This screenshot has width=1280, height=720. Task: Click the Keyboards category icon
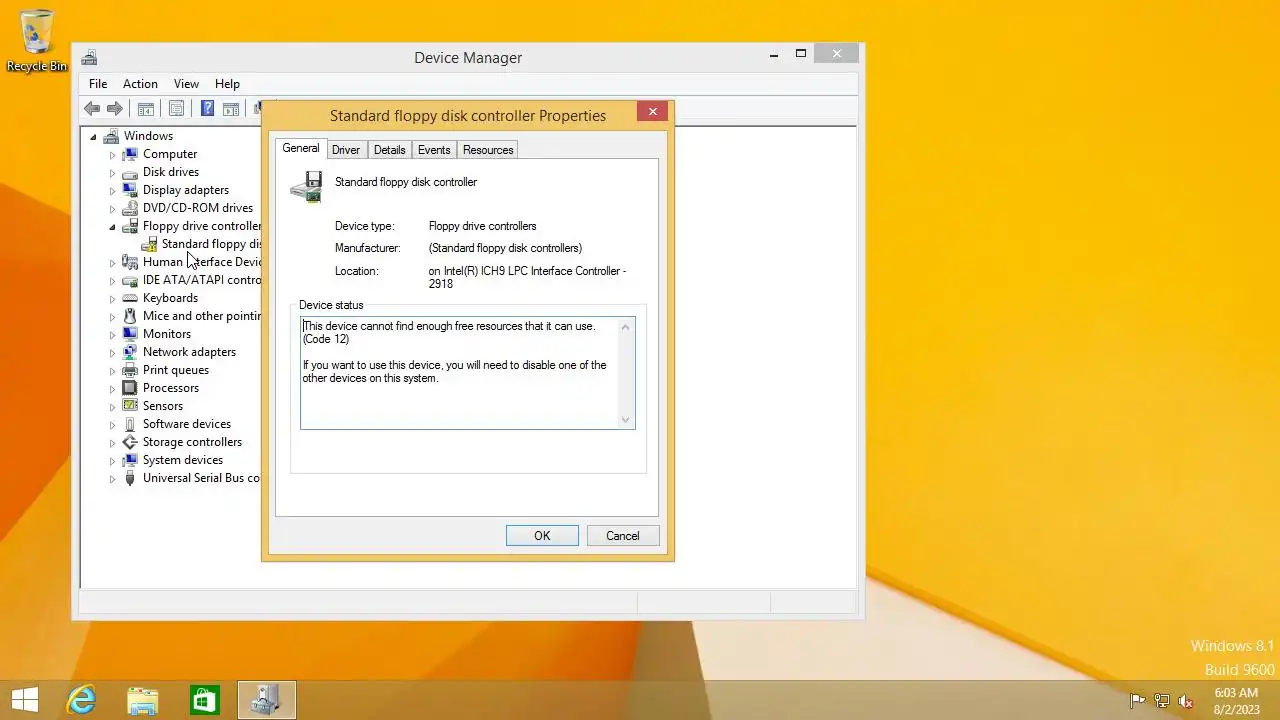point(130,298)
